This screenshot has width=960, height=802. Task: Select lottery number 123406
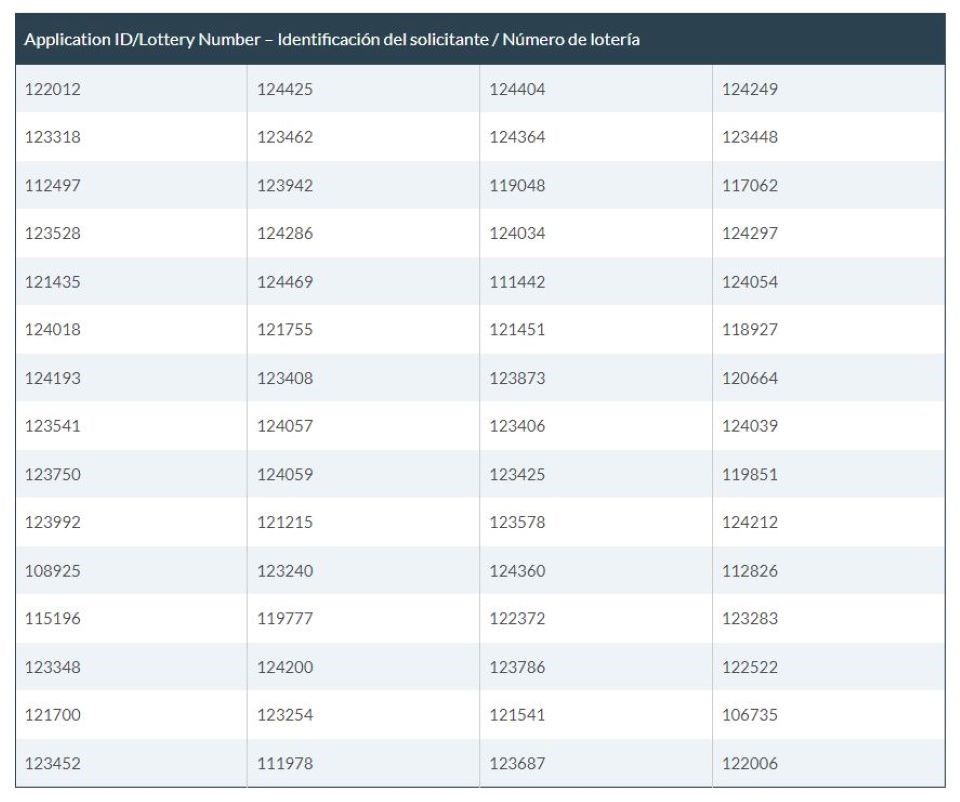point(517,426)
